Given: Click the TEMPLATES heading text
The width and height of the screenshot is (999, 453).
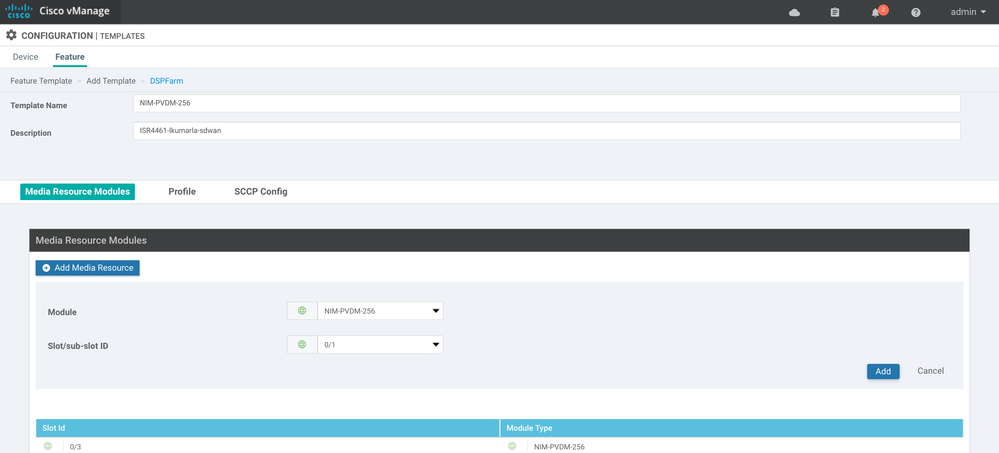Looking at the screenshot, I should tap(122, 36).
